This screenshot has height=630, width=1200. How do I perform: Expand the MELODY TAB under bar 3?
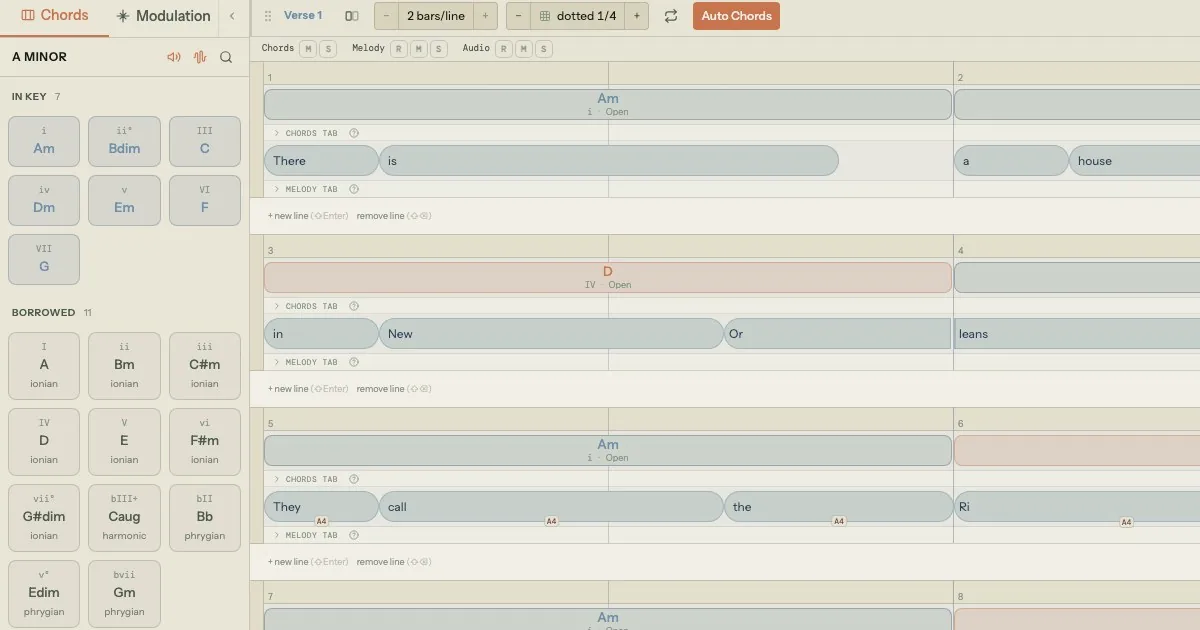coord(306,362)
